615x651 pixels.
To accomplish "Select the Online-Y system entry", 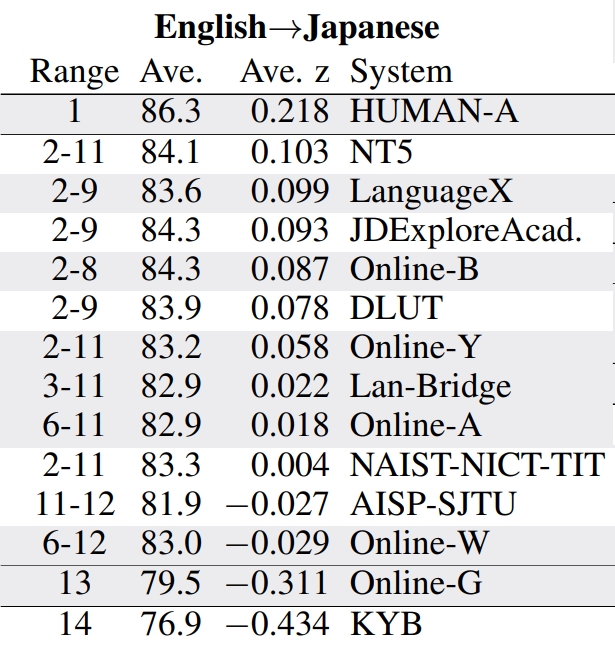I will [415, 348].
